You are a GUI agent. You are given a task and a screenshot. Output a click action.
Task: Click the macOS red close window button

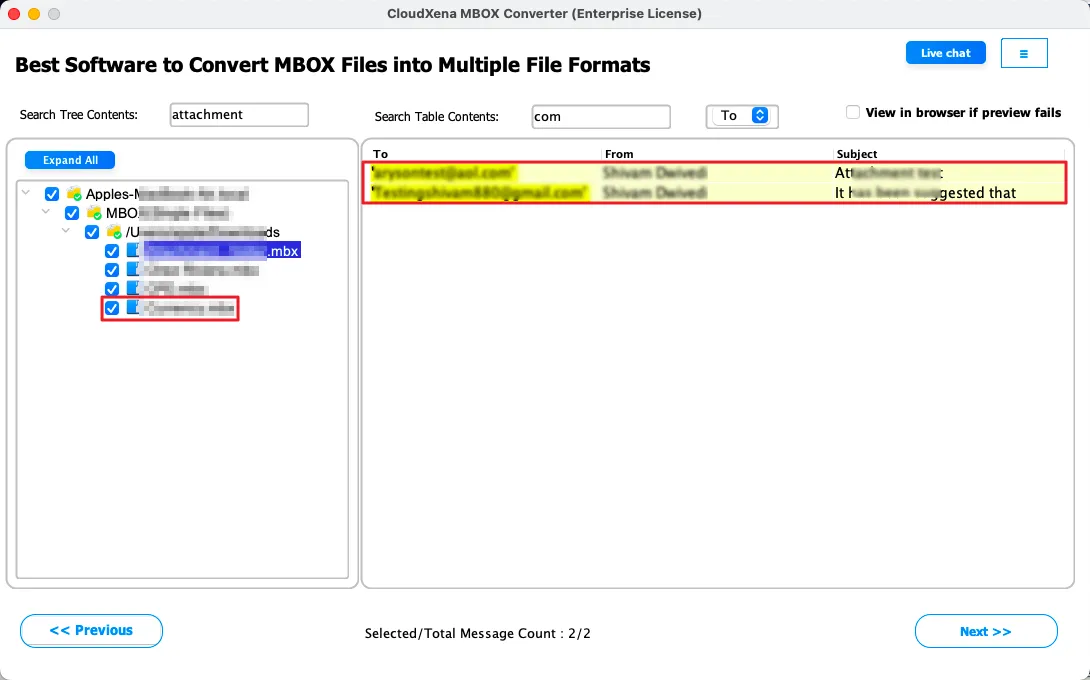click(14, 14)
